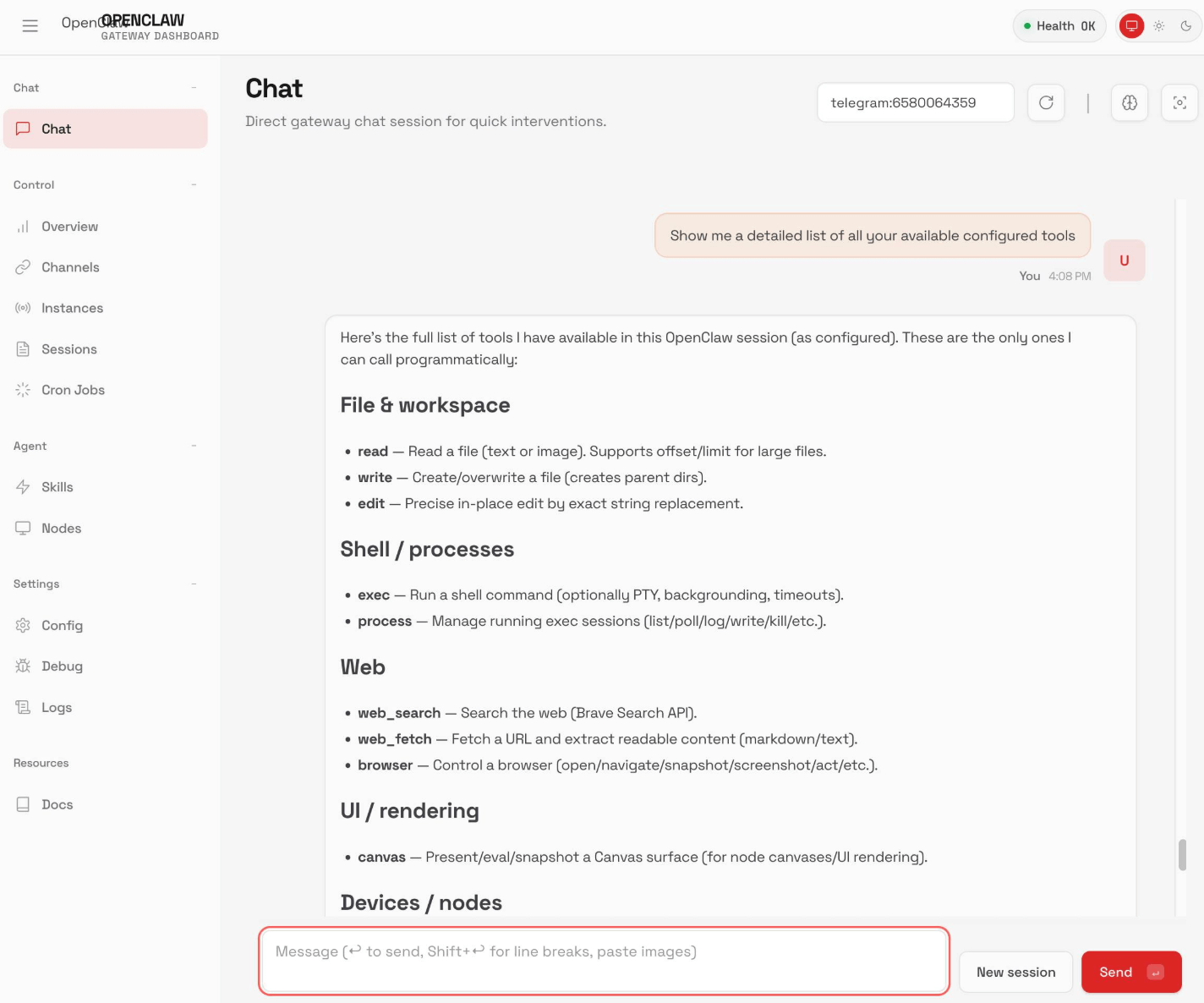
Task: Open the Cron Jobs panel
Action: [x=73, y=390]
